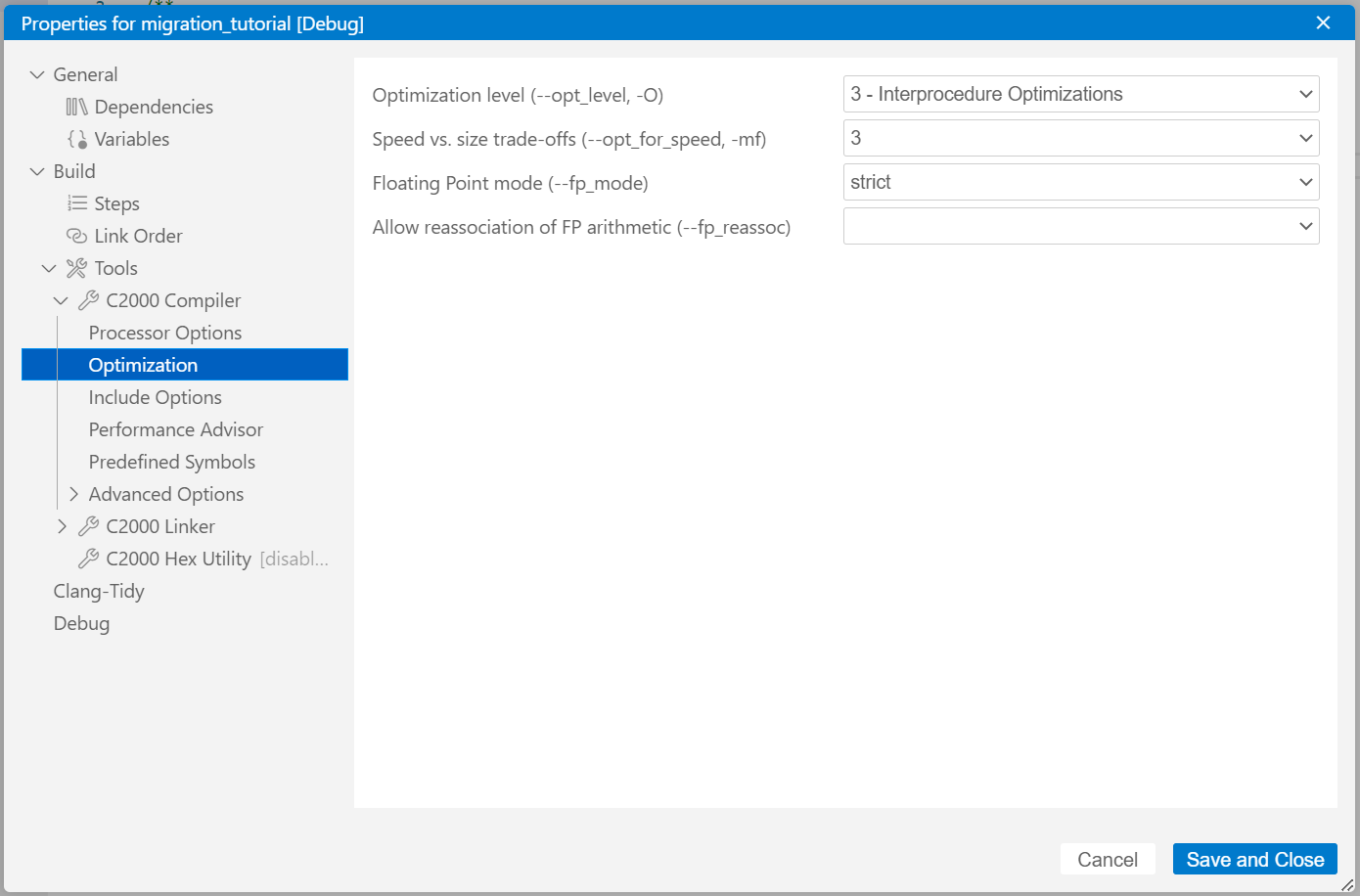Image resolution: width=1360 pixels, height=896 pixels.
Task: Open the Optimization level dropdown
Action: (x=1080, y=95)
